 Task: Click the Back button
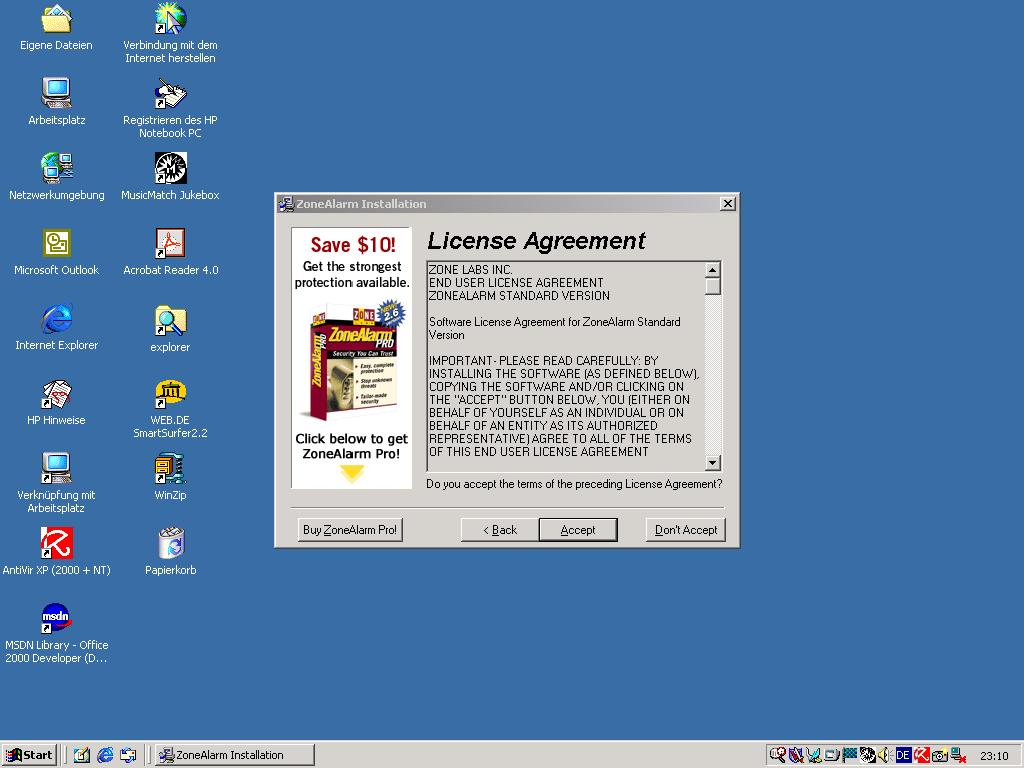500,530
